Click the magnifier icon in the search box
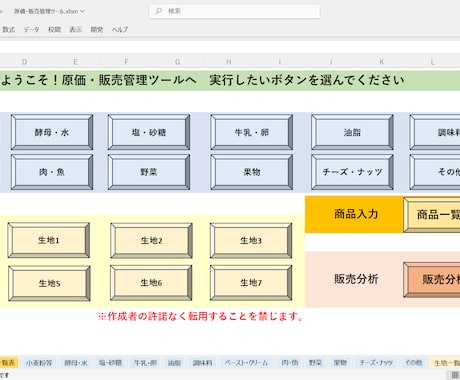The image size is (460, 380). (x=159, y=11)
